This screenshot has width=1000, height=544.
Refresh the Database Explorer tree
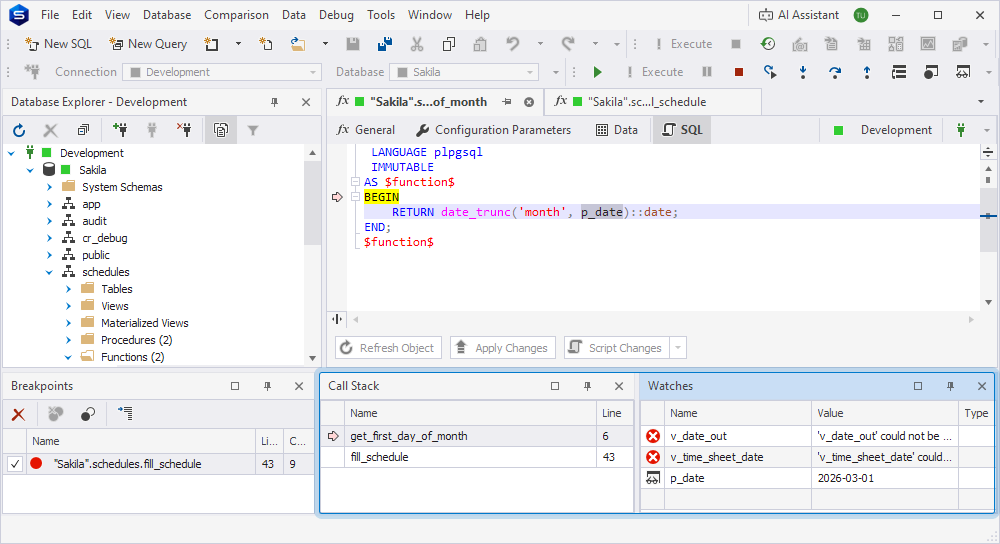pyautogui.click(x=19, y=131)
